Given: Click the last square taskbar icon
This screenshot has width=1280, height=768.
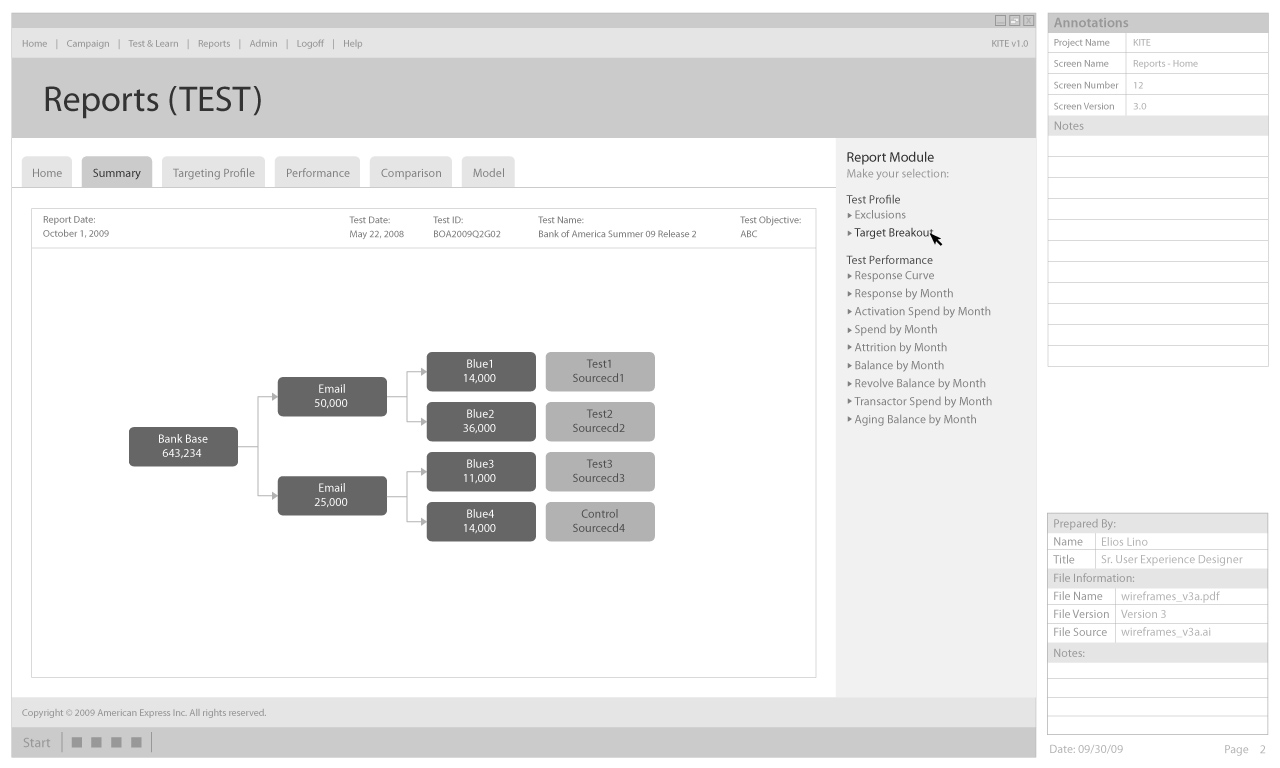Looking at the screenshot, I should [136, 742].
